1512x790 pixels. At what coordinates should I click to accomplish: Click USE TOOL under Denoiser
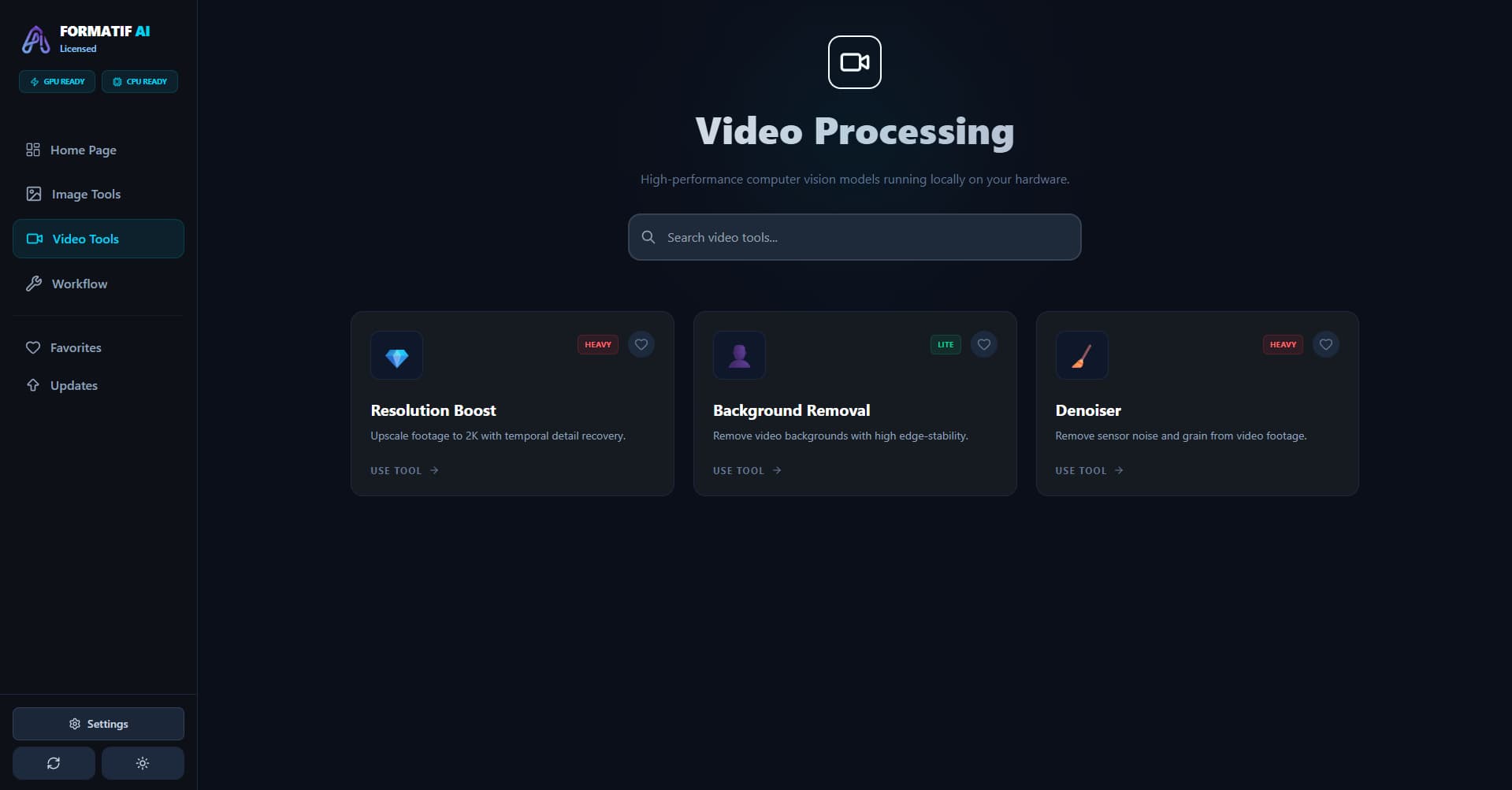1089,470
